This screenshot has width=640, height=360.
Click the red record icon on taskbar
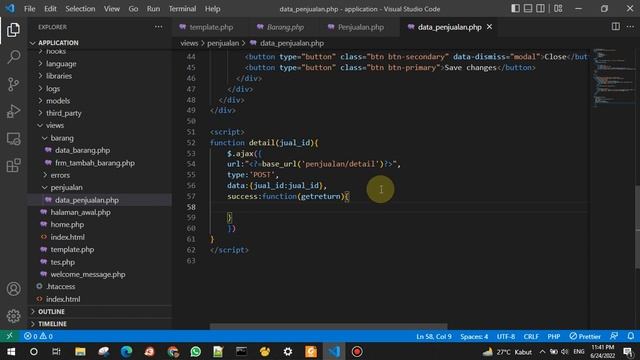357,351
